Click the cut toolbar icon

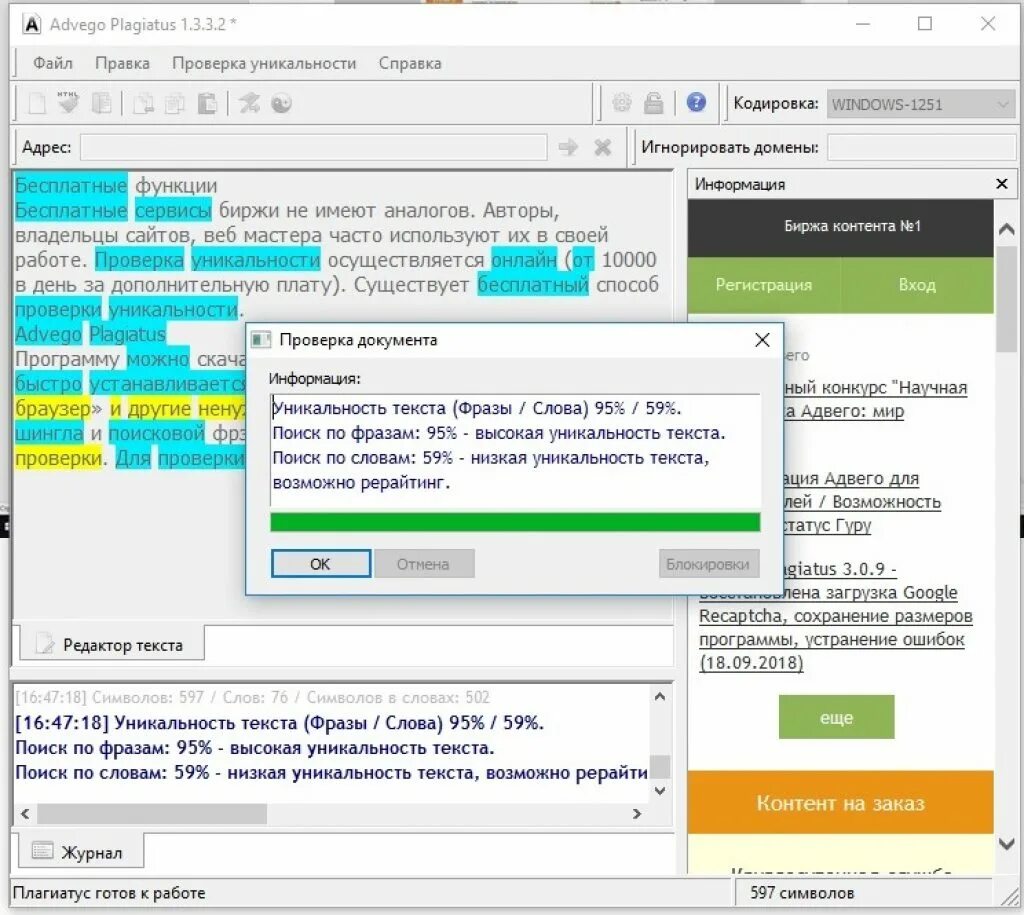click(x=143, y=104)
